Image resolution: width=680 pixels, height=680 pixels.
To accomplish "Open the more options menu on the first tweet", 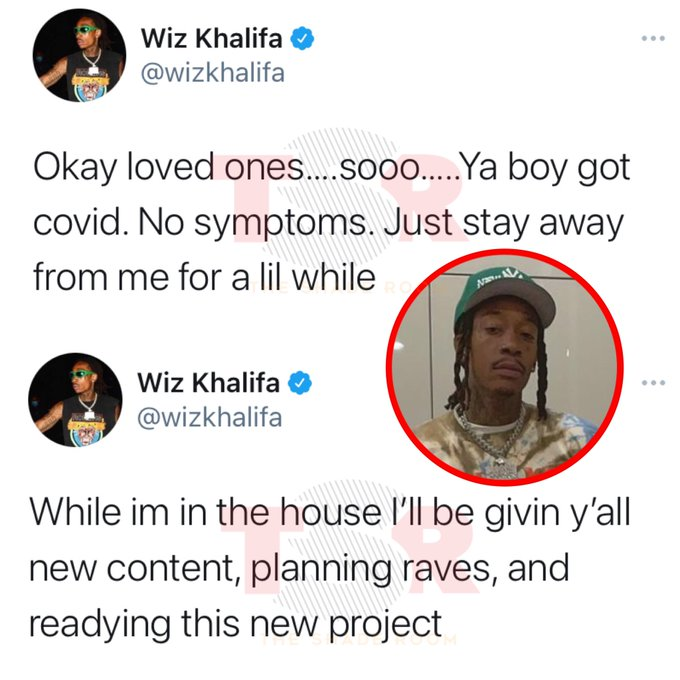I will tap(653, 38).
